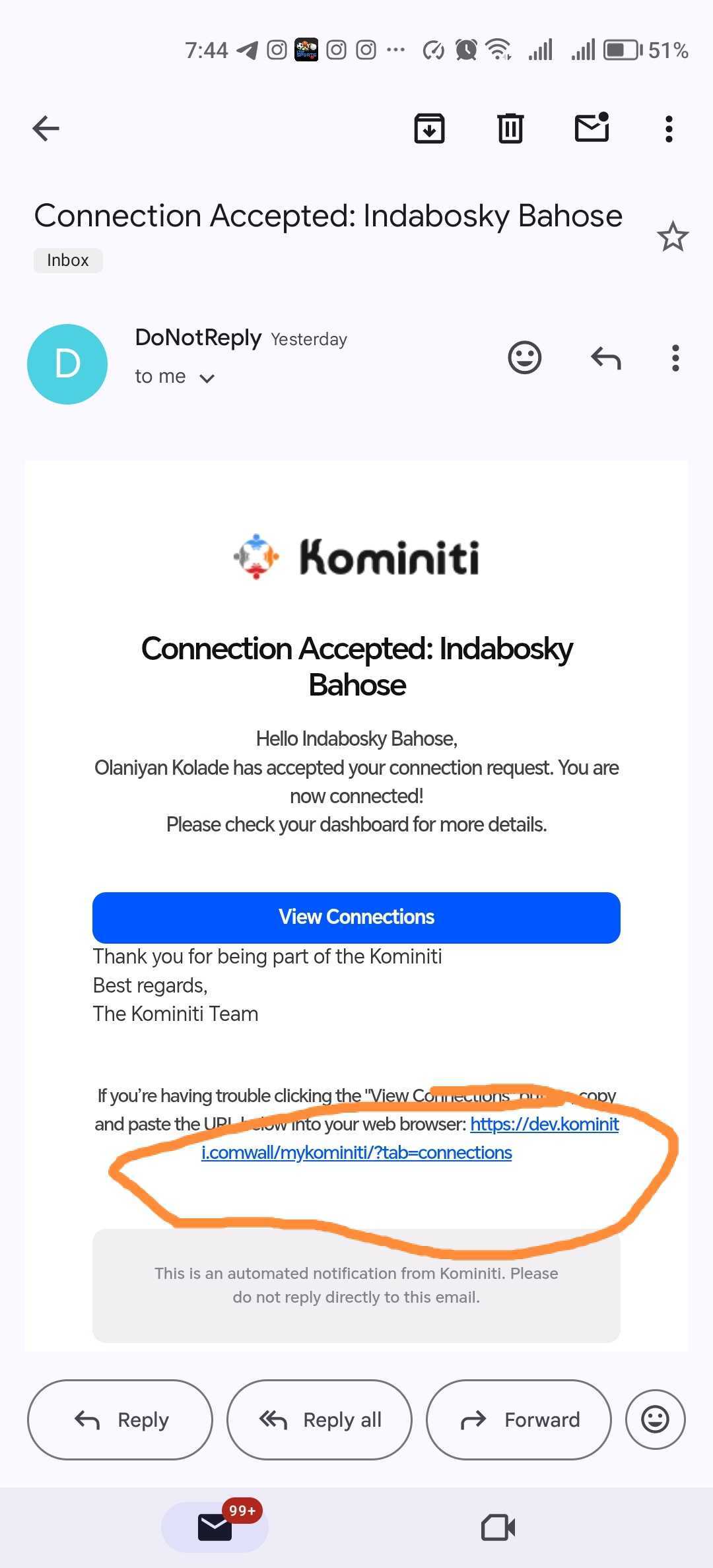Tap the Reply all button
Screen dimensions: 713x1568
tap(320, 1420)
